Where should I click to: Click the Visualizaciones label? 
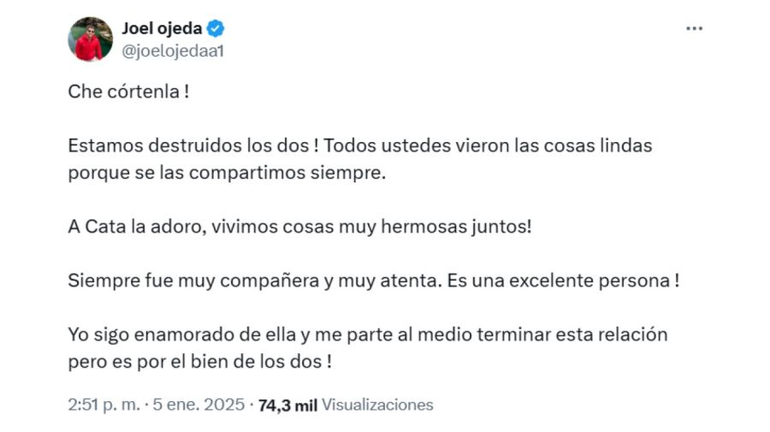[x=378, y=405]
